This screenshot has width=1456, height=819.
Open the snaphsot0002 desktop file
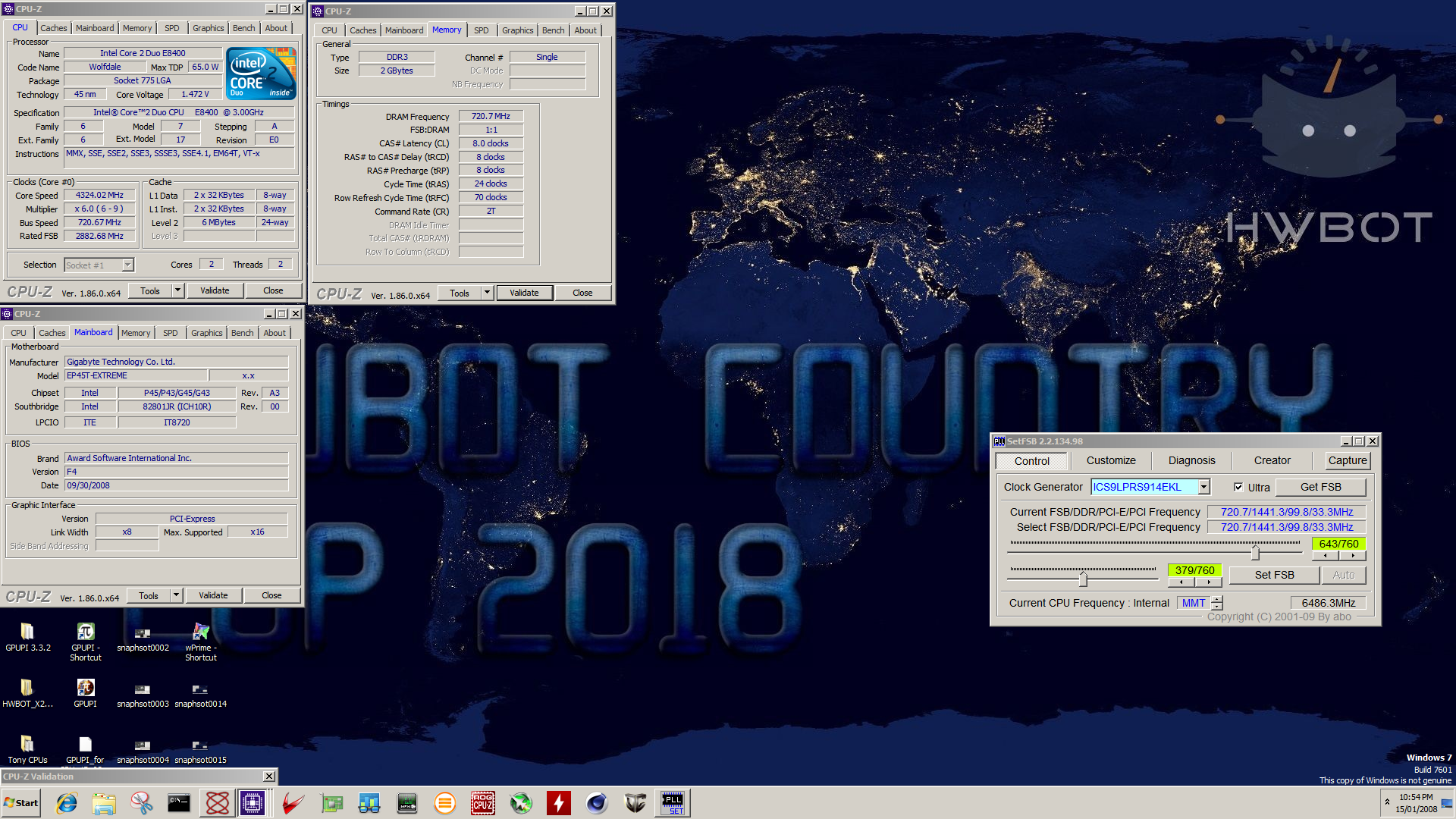pyautogui.click(x=143, y=637)
